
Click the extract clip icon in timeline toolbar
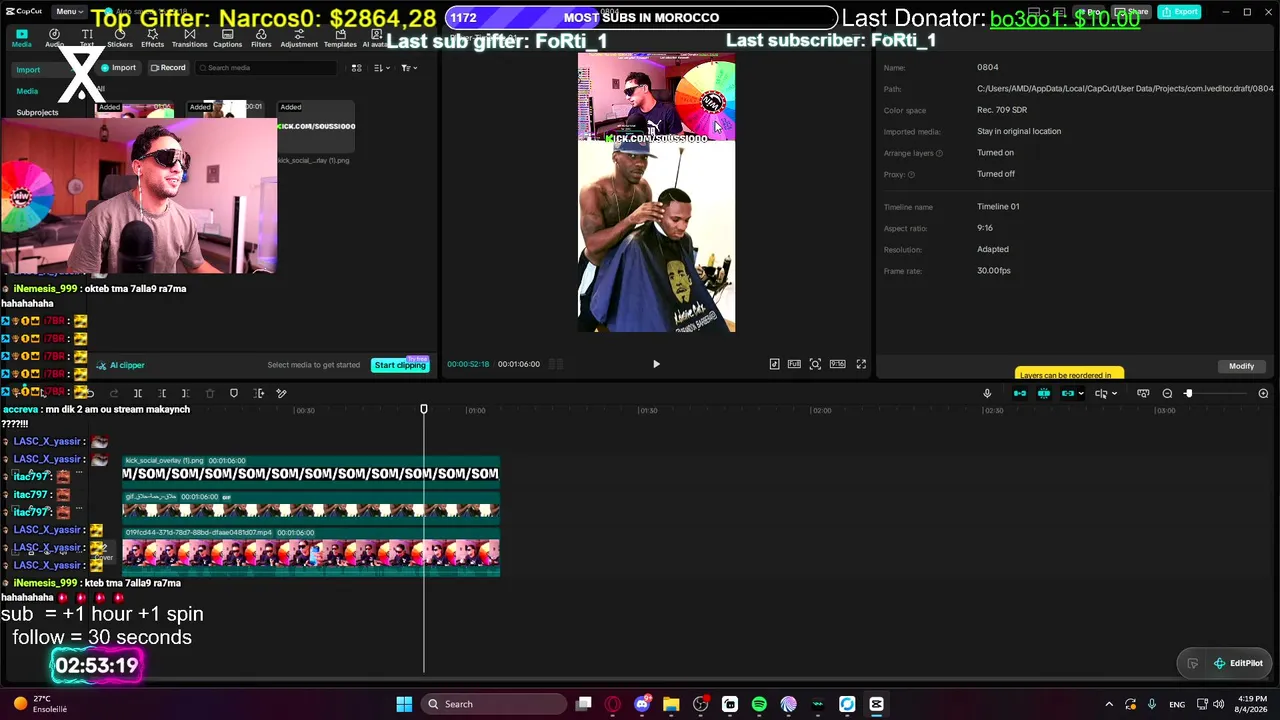pos(259,393)
